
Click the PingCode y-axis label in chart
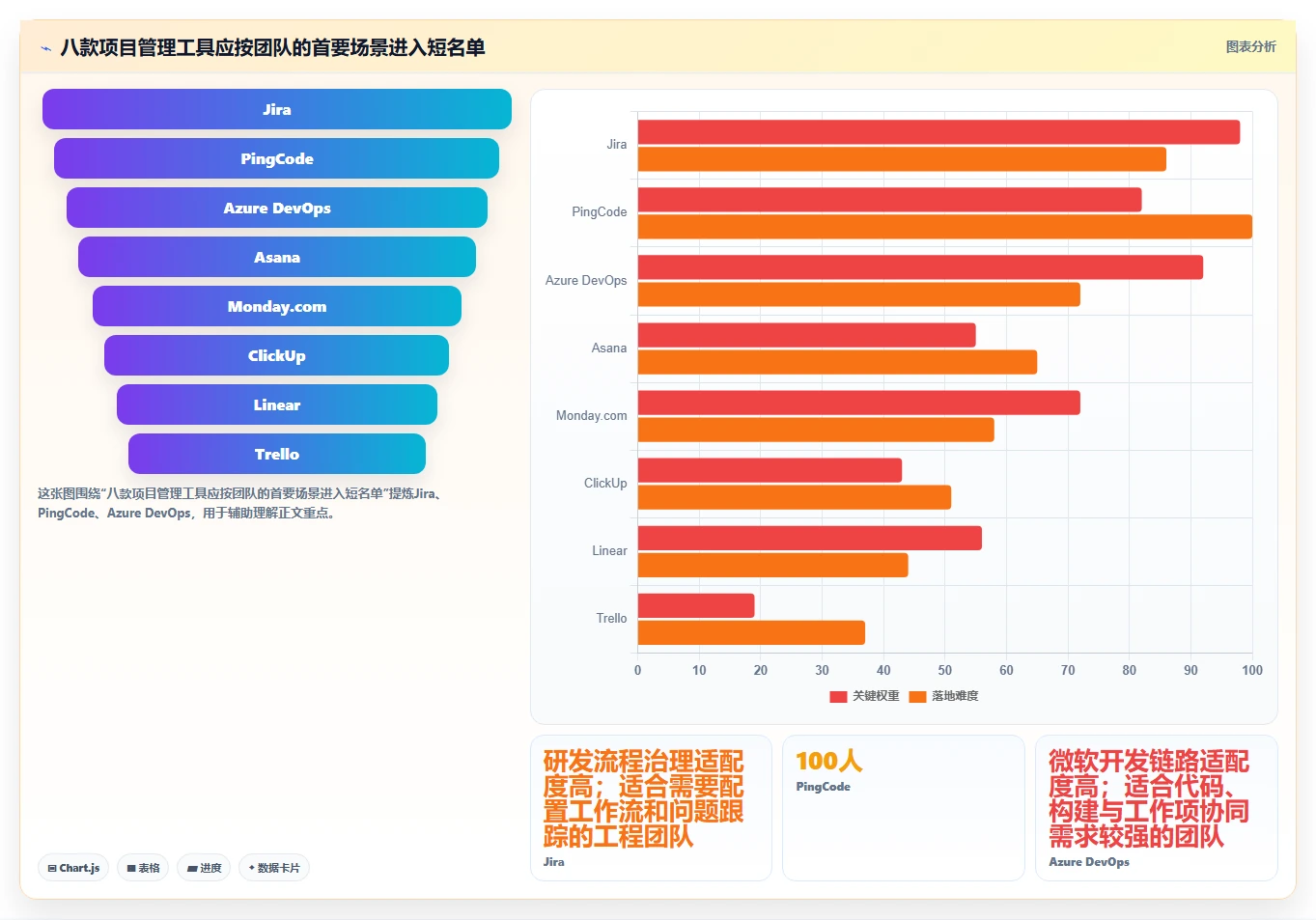(599, 212)
